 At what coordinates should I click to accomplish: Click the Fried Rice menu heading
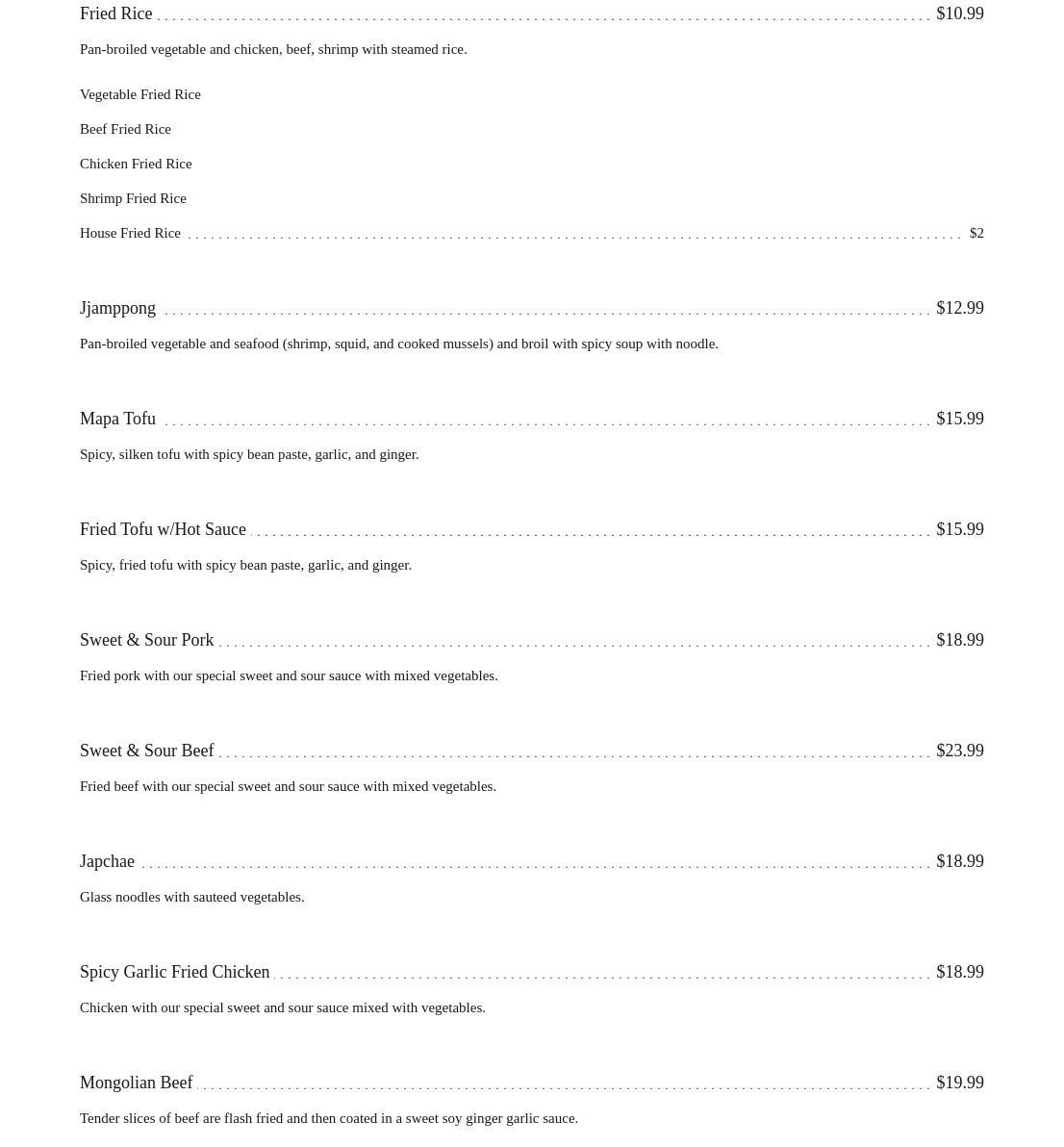point(115,13)
